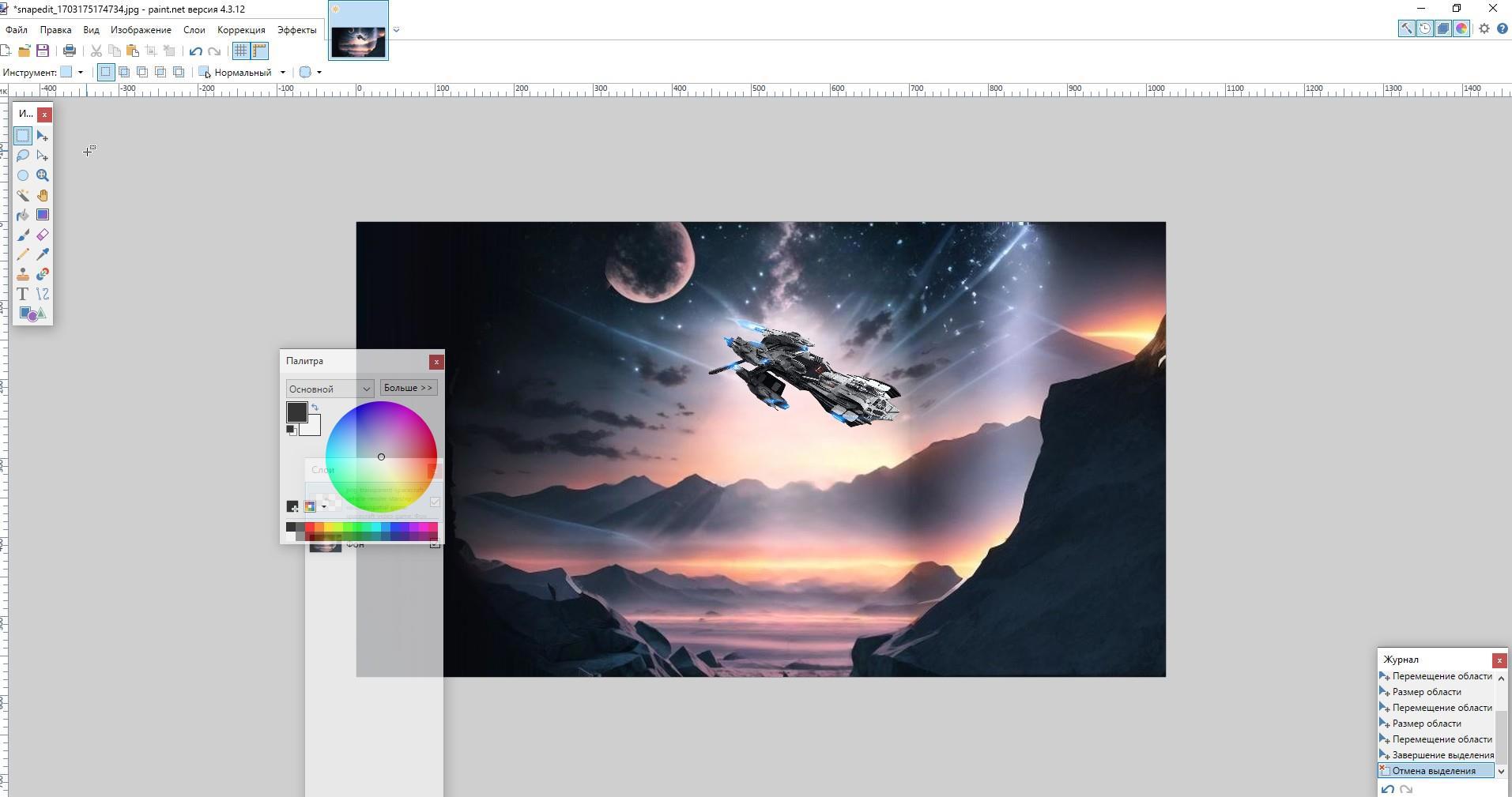Toggle the pixel grid display
This screenshot has width=1512, height=797.
point(240,51)
